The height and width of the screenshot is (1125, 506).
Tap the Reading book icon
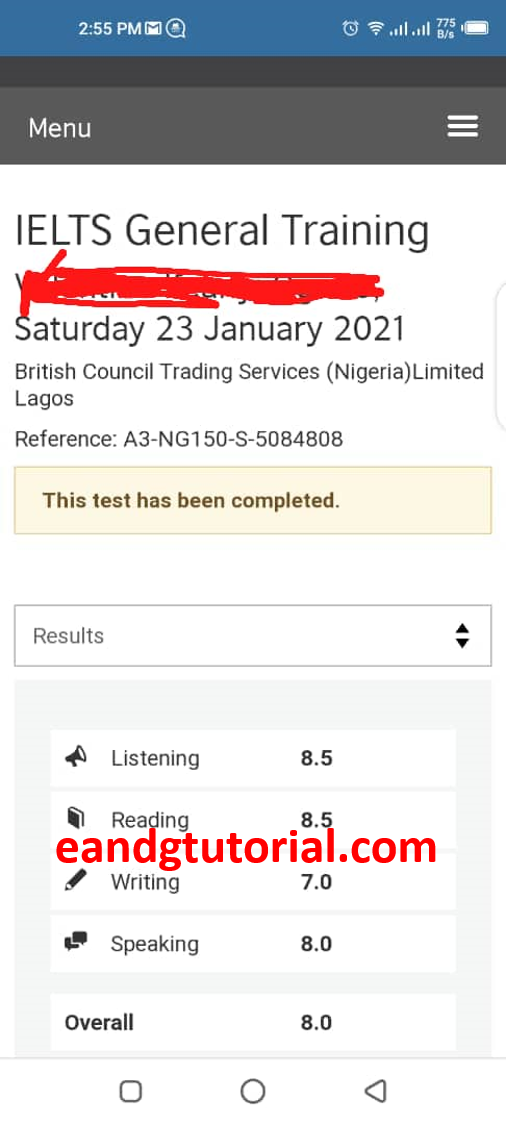(75, 817)
